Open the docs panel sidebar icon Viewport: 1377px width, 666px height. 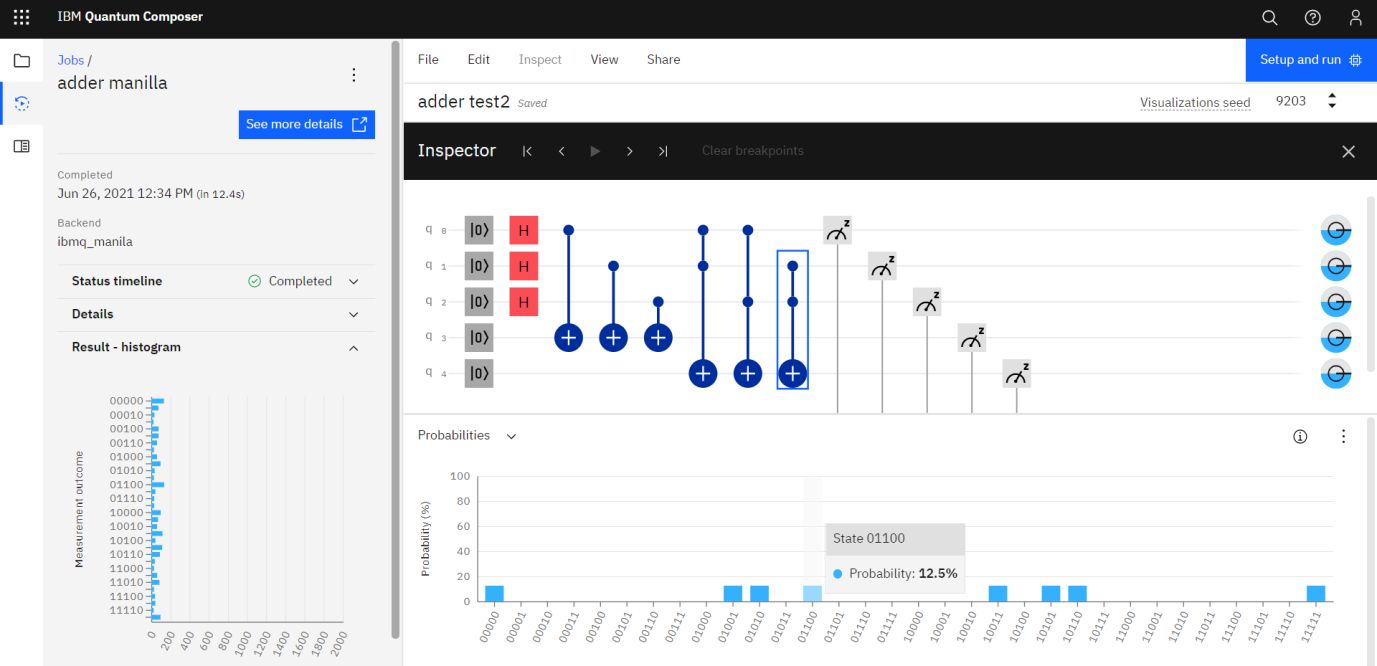coord(21,146)
